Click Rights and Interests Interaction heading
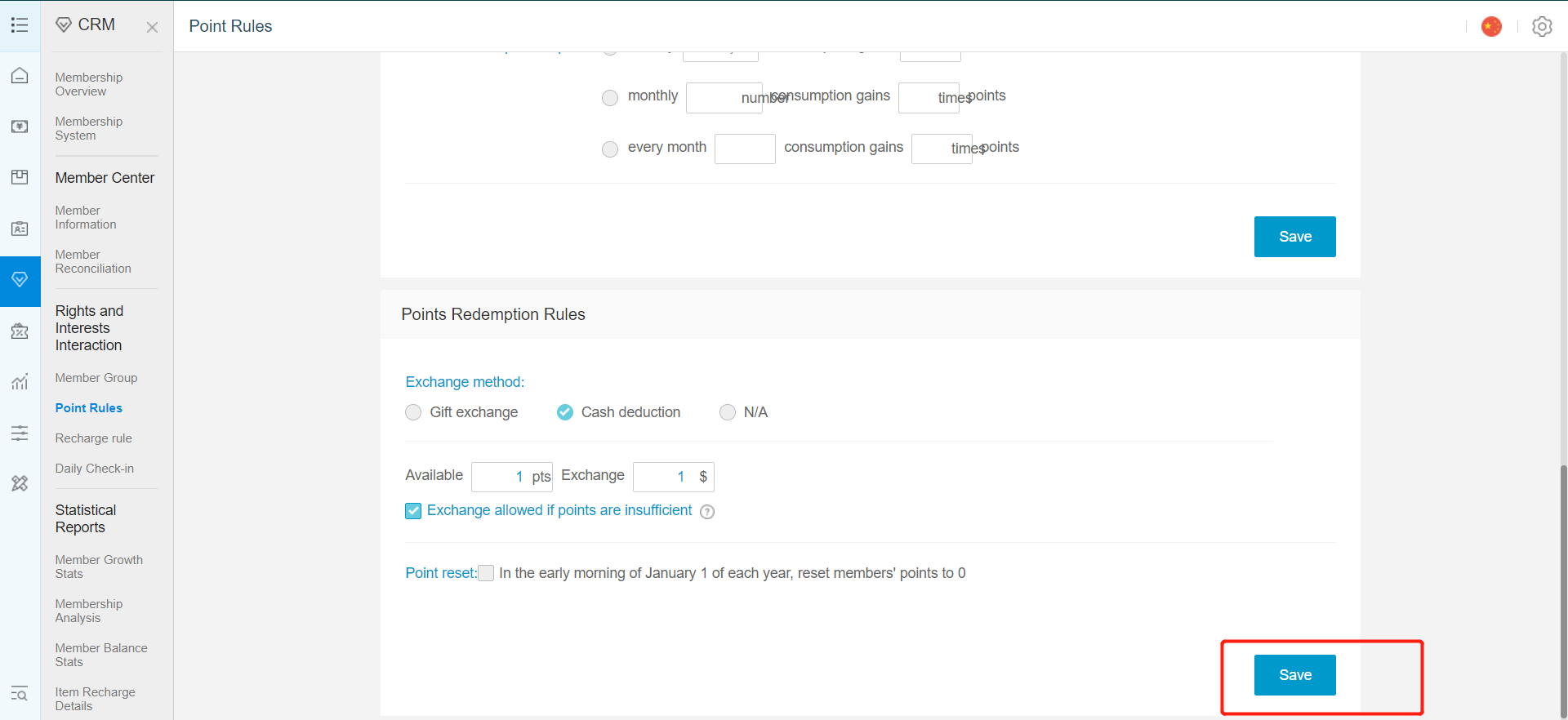Viewport: 1568px width, 720px height. click(89, 328)
